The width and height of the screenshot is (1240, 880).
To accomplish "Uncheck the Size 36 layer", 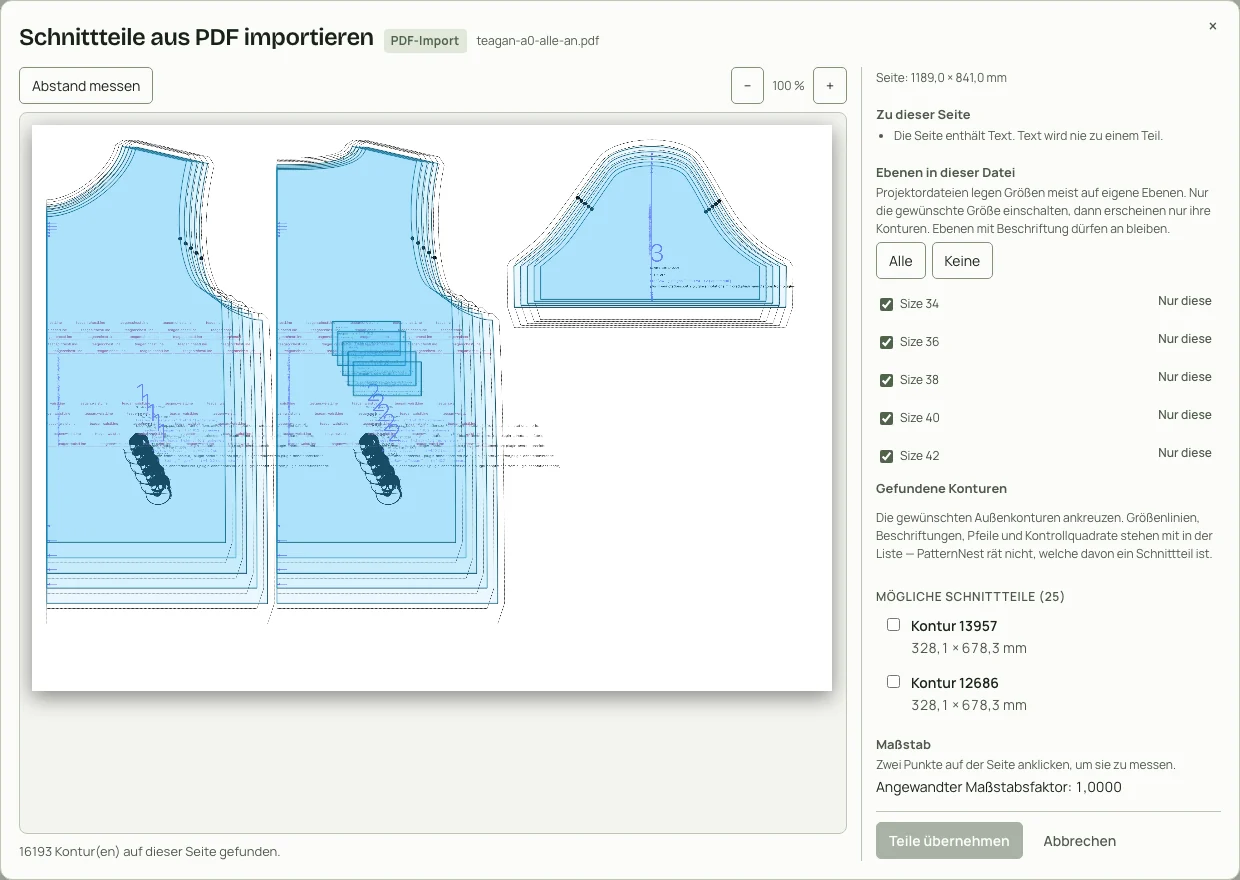I will 886,342.
